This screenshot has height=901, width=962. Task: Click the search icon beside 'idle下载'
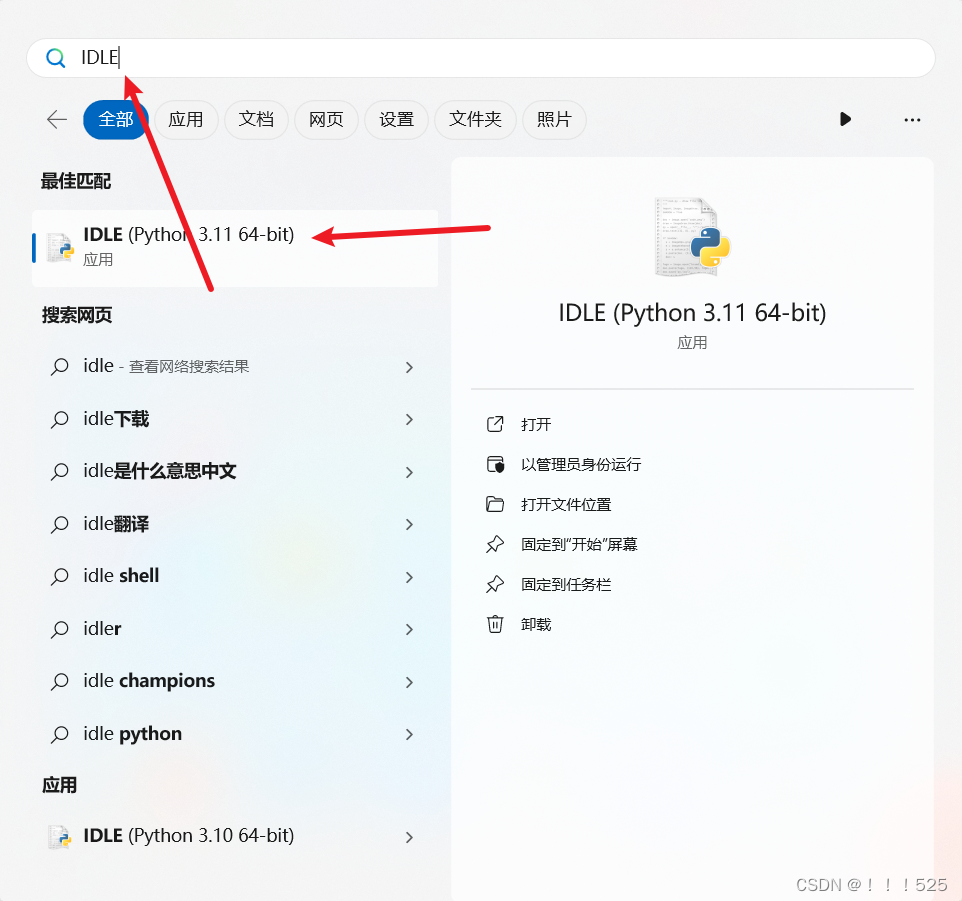tap(60, 420)
